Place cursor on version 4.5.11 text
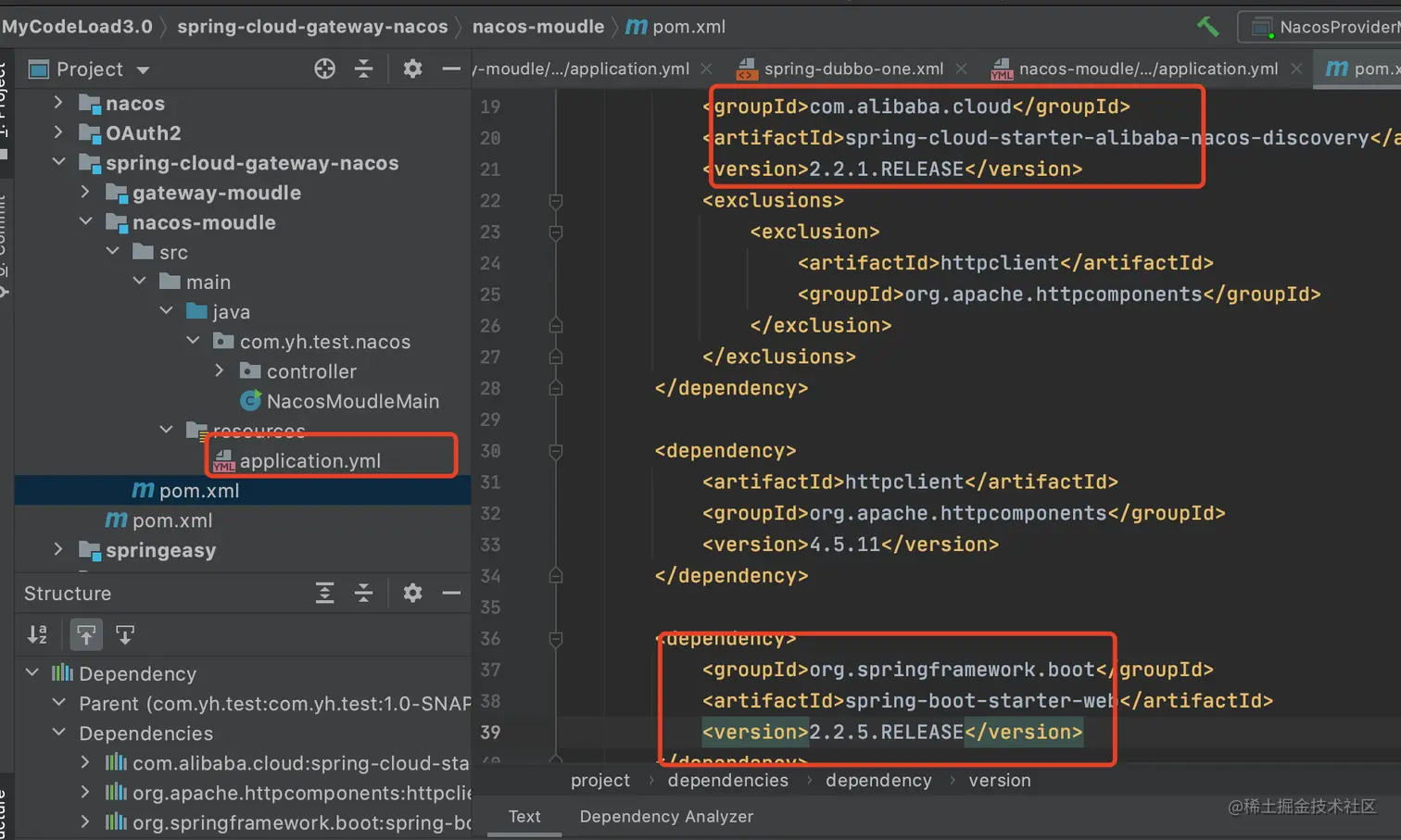 [x=845, y=545]
